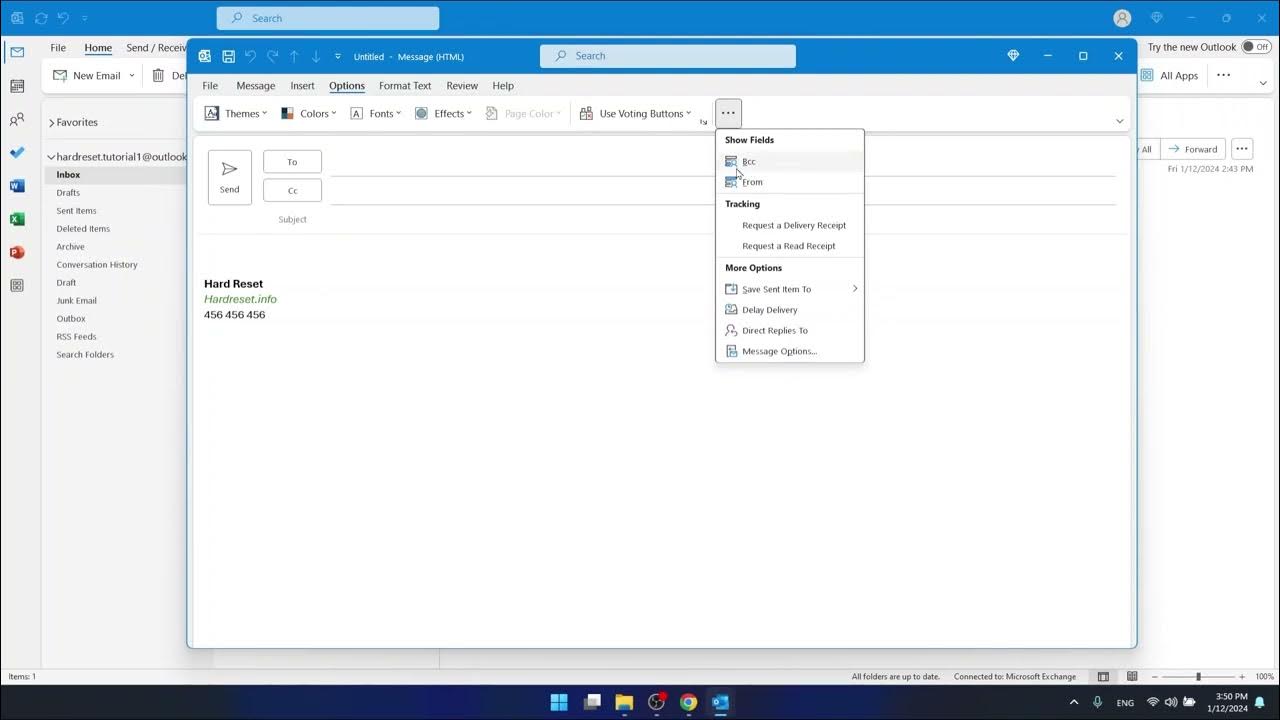This screenshot has width=1280, height=720.
Task: Click the Effects icon on the ribbon
Action: point(421,113)
